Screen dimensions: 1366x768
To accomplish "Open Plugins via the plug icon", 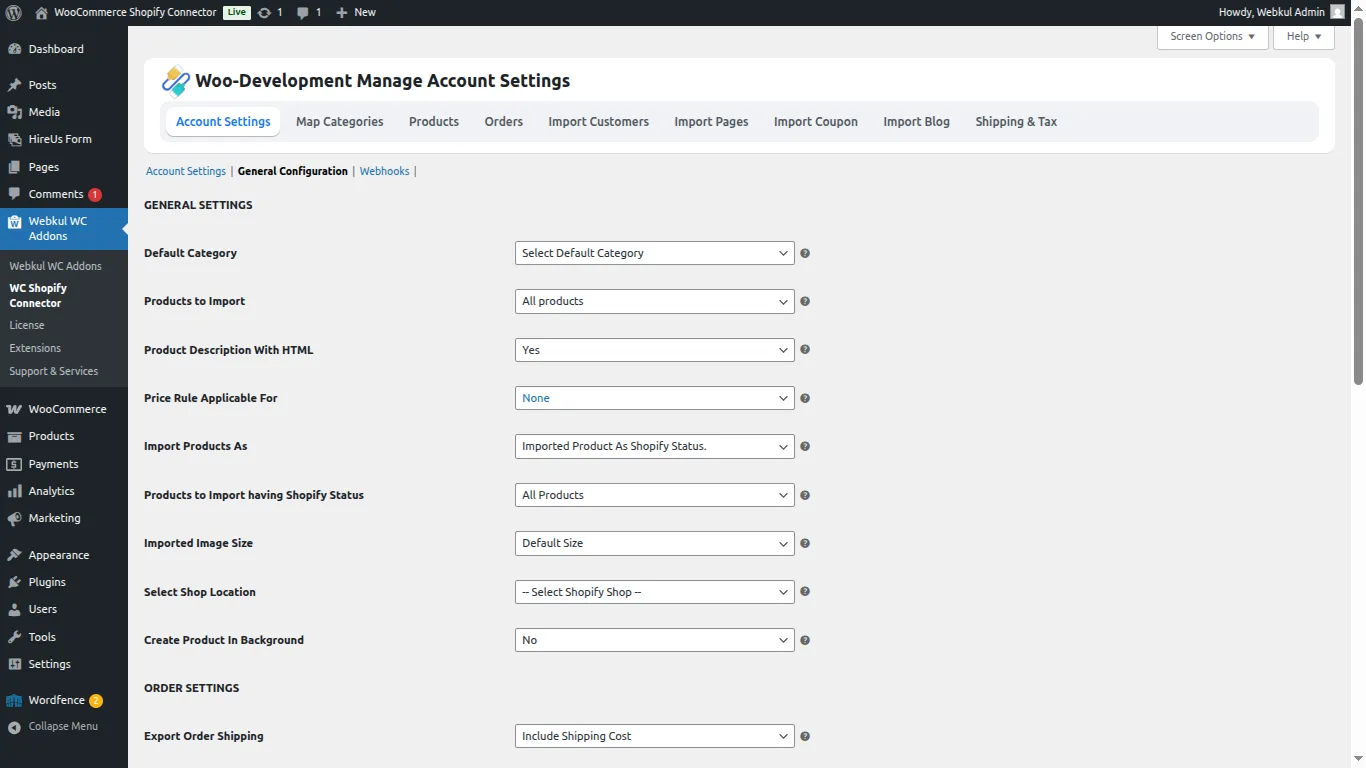I will [16, 581].
